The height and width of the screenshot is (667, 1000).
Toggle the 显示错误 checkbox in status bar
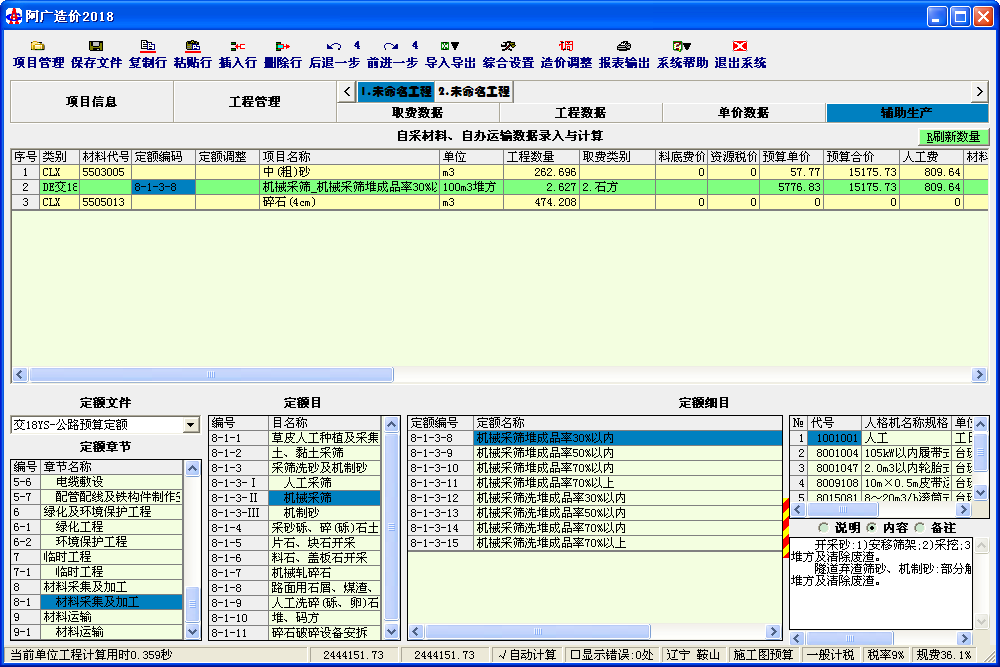[612, 655]
